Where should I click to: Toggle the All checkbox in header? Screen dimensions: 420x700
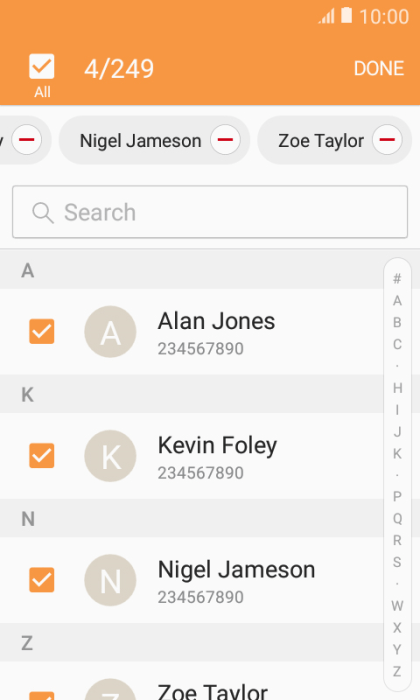42,67
